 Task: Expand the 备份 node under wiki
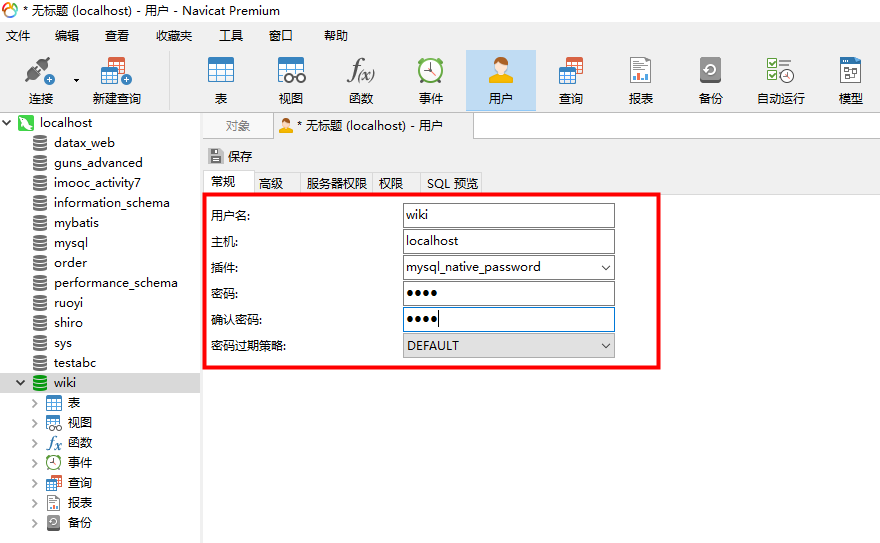(34, 523)
